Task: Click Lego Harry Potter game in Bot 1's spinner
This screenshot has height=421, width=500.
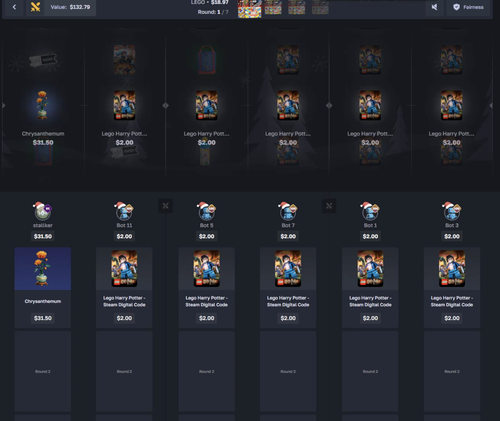Action: click(x=370, y=105)
